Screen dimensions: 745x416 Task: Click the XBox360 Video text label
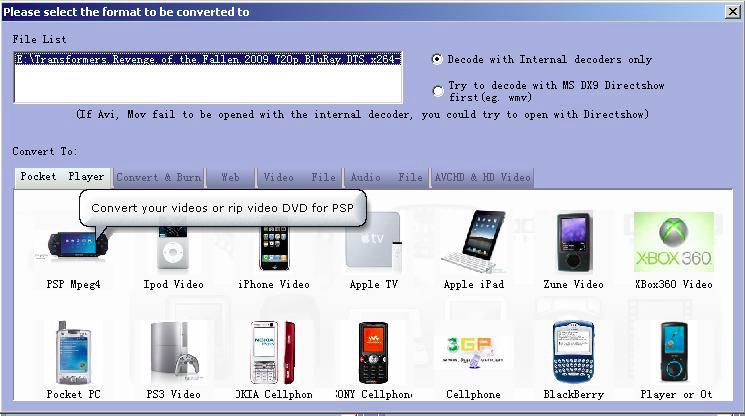tap(674, 284)
